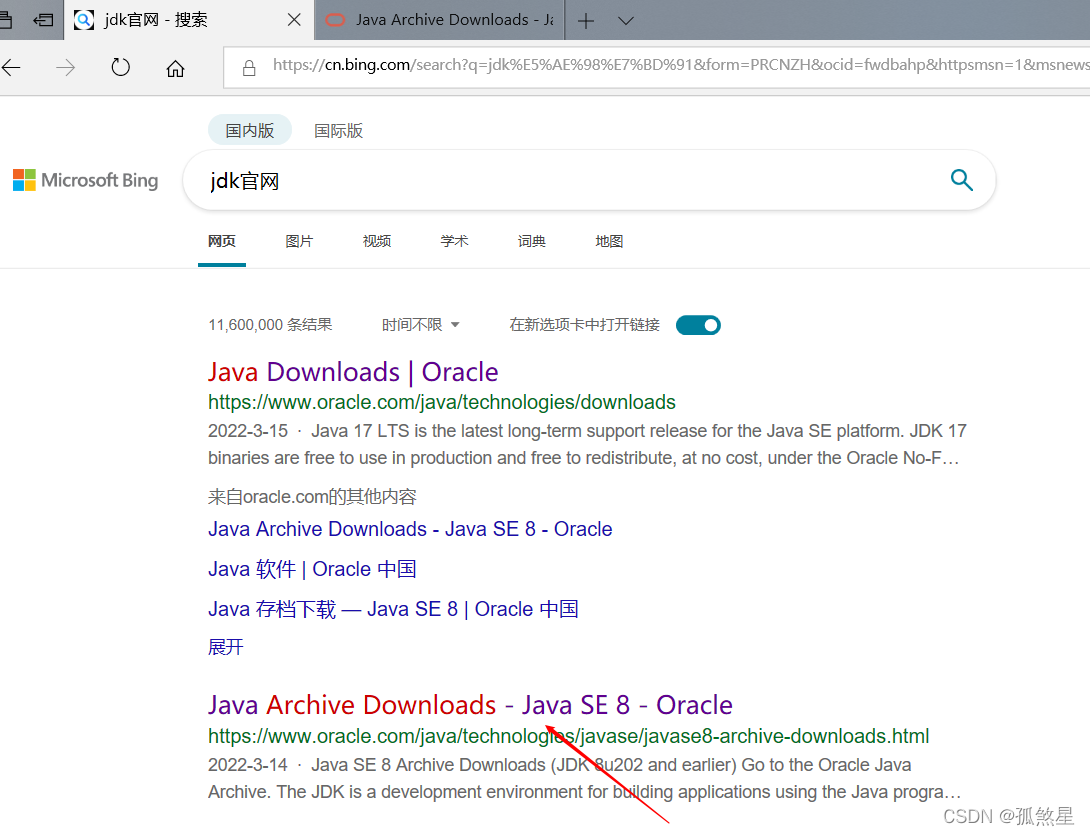Select 国际版 search version
Viewport: 1090px width, 836px height.
point(339,130)
